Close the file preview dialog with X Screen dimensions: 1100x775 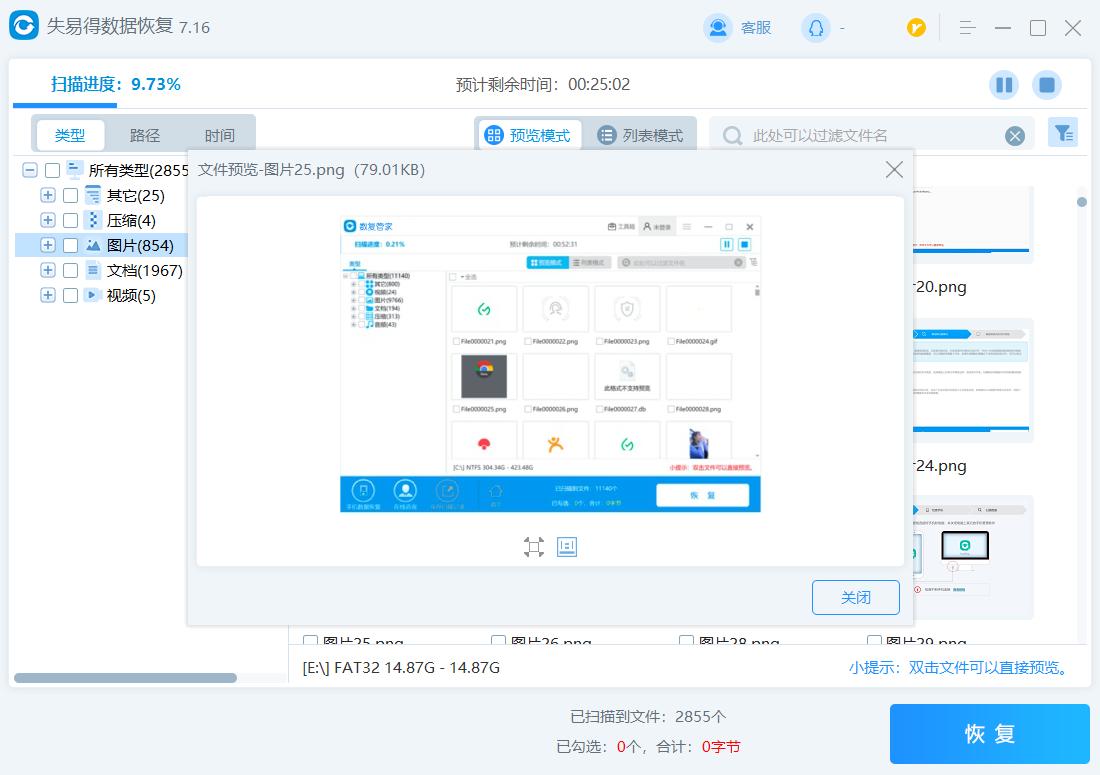coord(894,170)
